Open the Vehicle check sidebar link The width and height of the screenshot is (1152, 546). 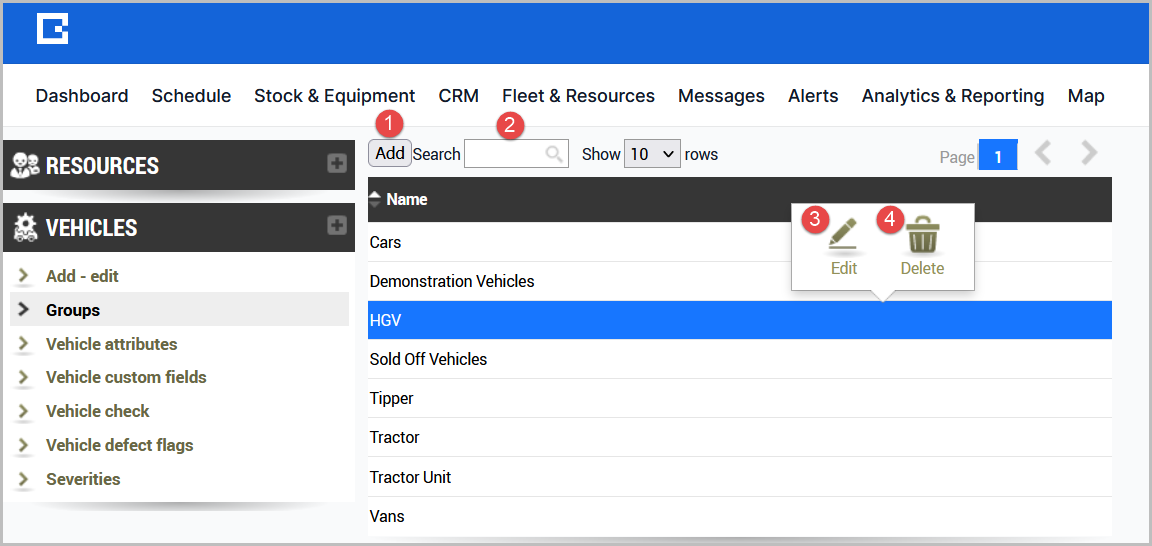pyautogui.click(x=97, y=411)
